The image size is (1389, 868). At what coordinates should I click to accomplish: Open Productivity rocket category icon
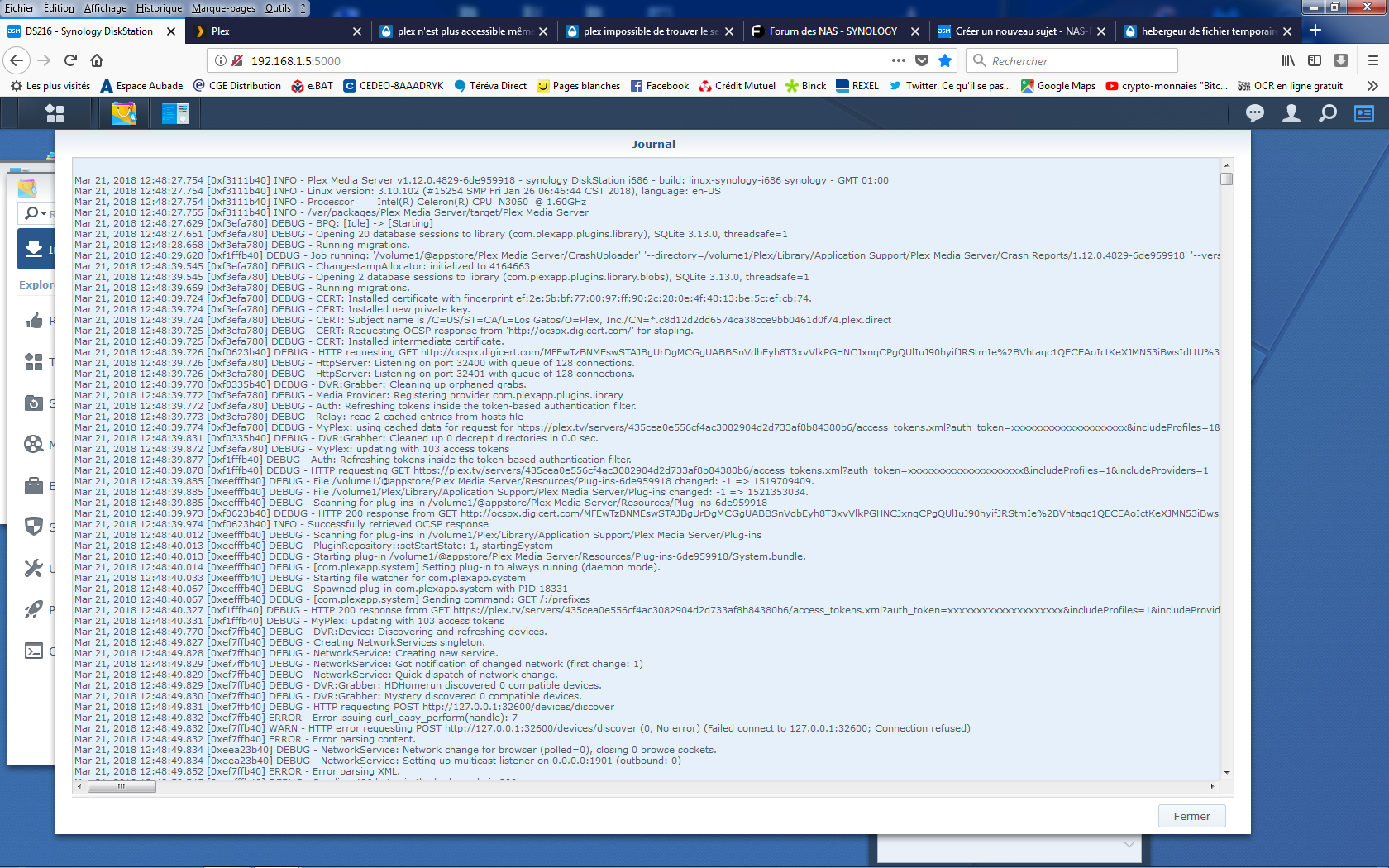click(34, 610)
